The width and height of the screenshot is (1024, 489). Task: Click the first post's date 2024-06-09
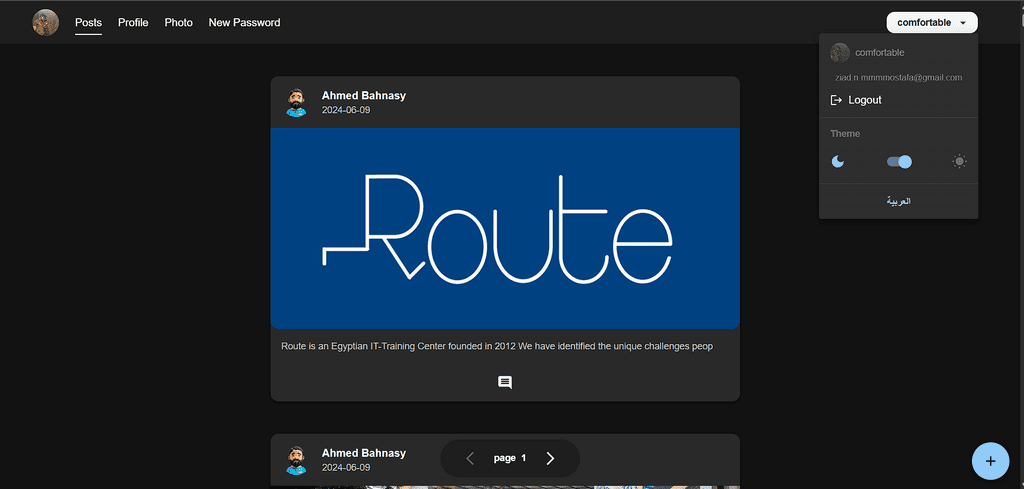tap(346, 110)
